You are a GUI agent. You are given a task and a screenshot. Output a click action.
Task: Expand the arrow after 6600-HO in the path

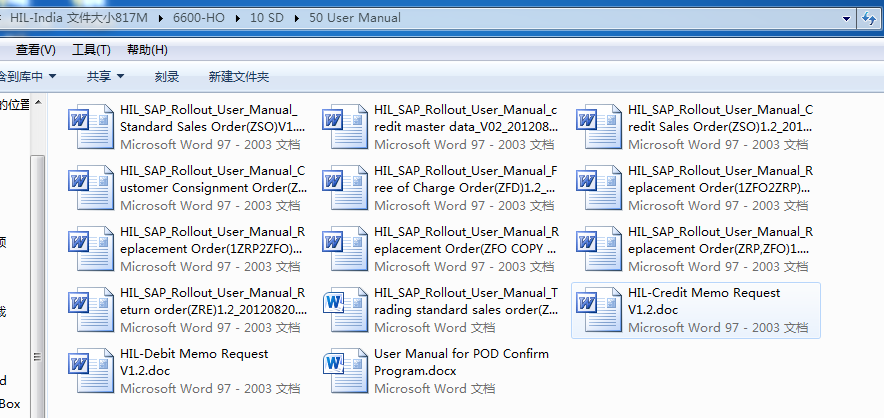[x=238, y=18]
